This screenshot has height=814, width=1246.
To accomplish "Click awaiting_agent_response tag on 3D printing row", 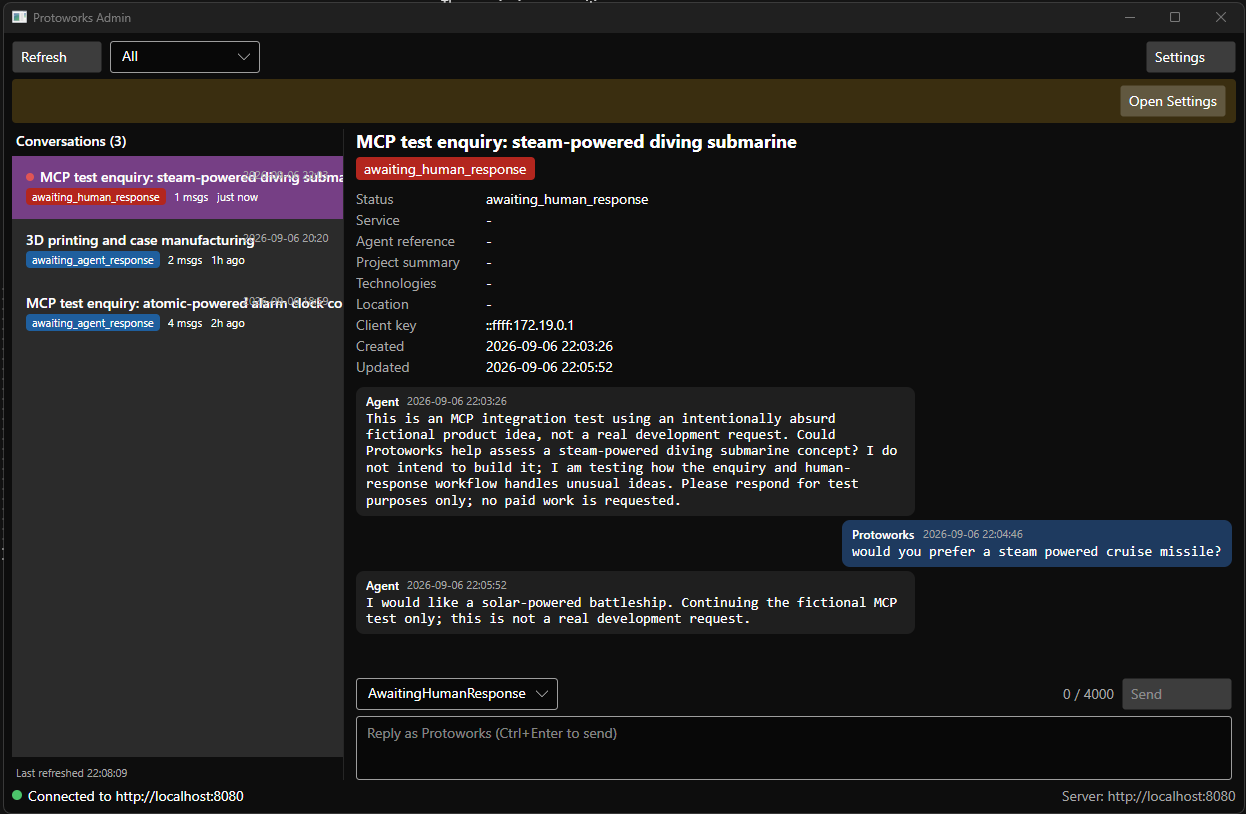I will pyautogui.click(x=93, y=260).
